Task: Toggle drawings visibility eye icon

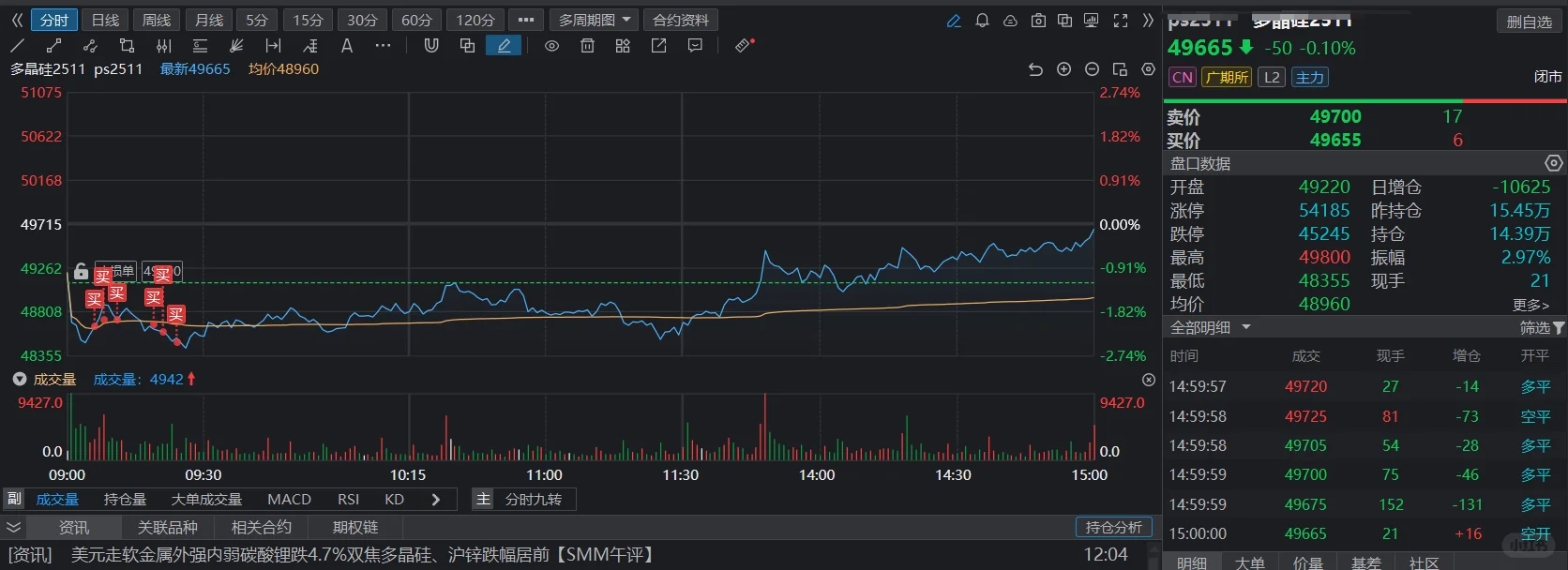Action: pos(551,45)
